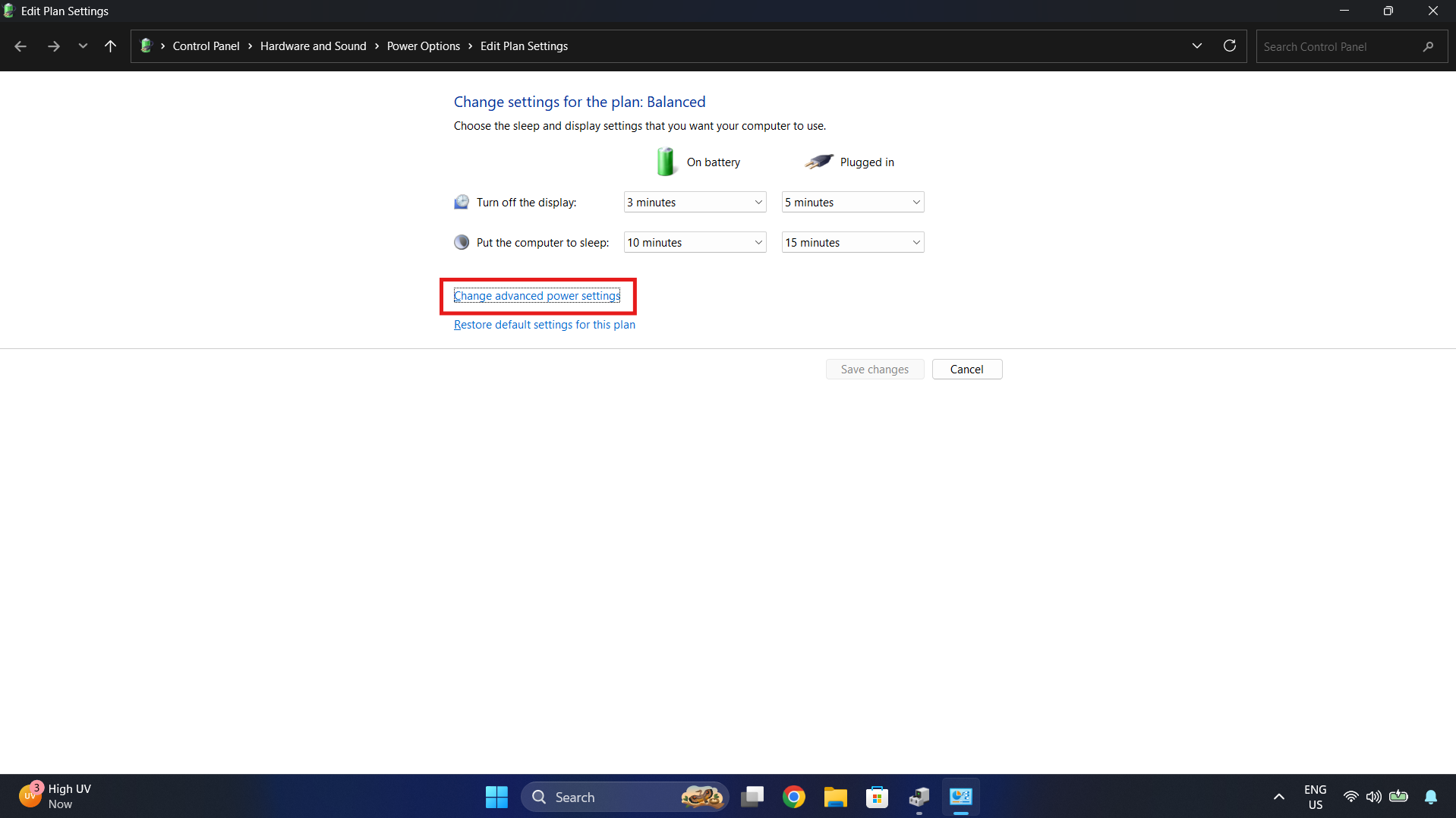1456x818 pixels.
Task: Open the battery status icon in system tray
Action: point(1399,797)
